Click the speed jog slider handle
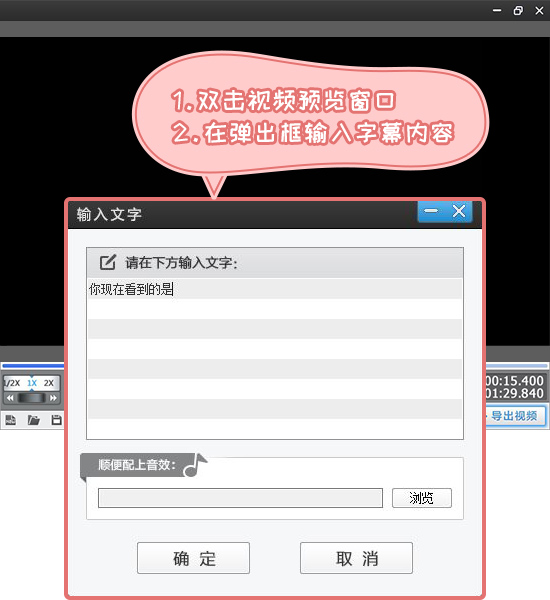550x600 pixels. (32, 398)
